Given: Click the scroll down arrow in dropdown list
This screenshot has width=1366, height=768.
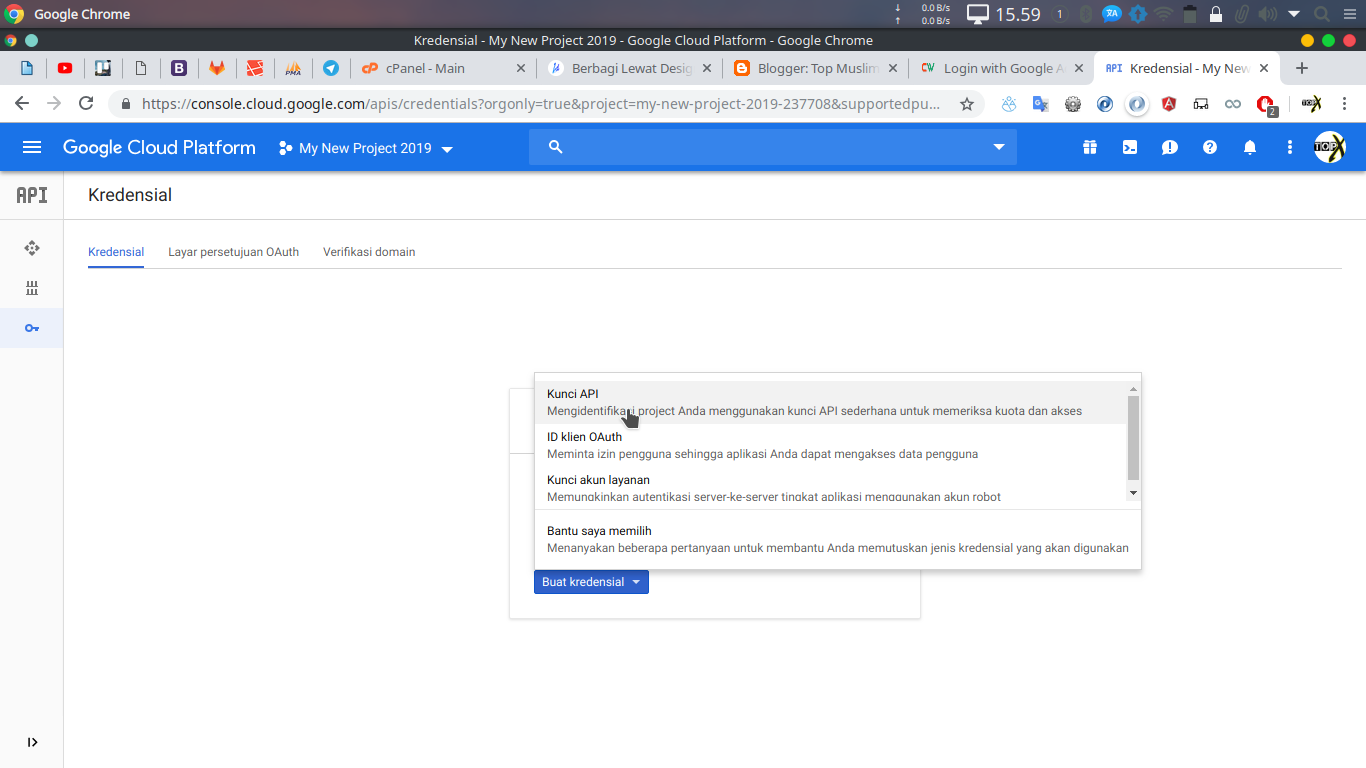Looking at the screenshot, I should (1133, 493).
